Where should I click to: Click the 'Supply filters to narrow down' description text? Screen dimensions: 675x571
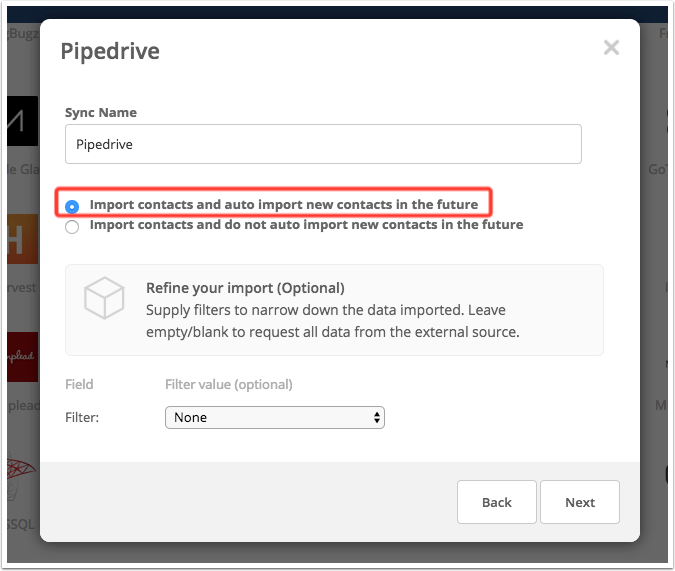click(333, 321)
